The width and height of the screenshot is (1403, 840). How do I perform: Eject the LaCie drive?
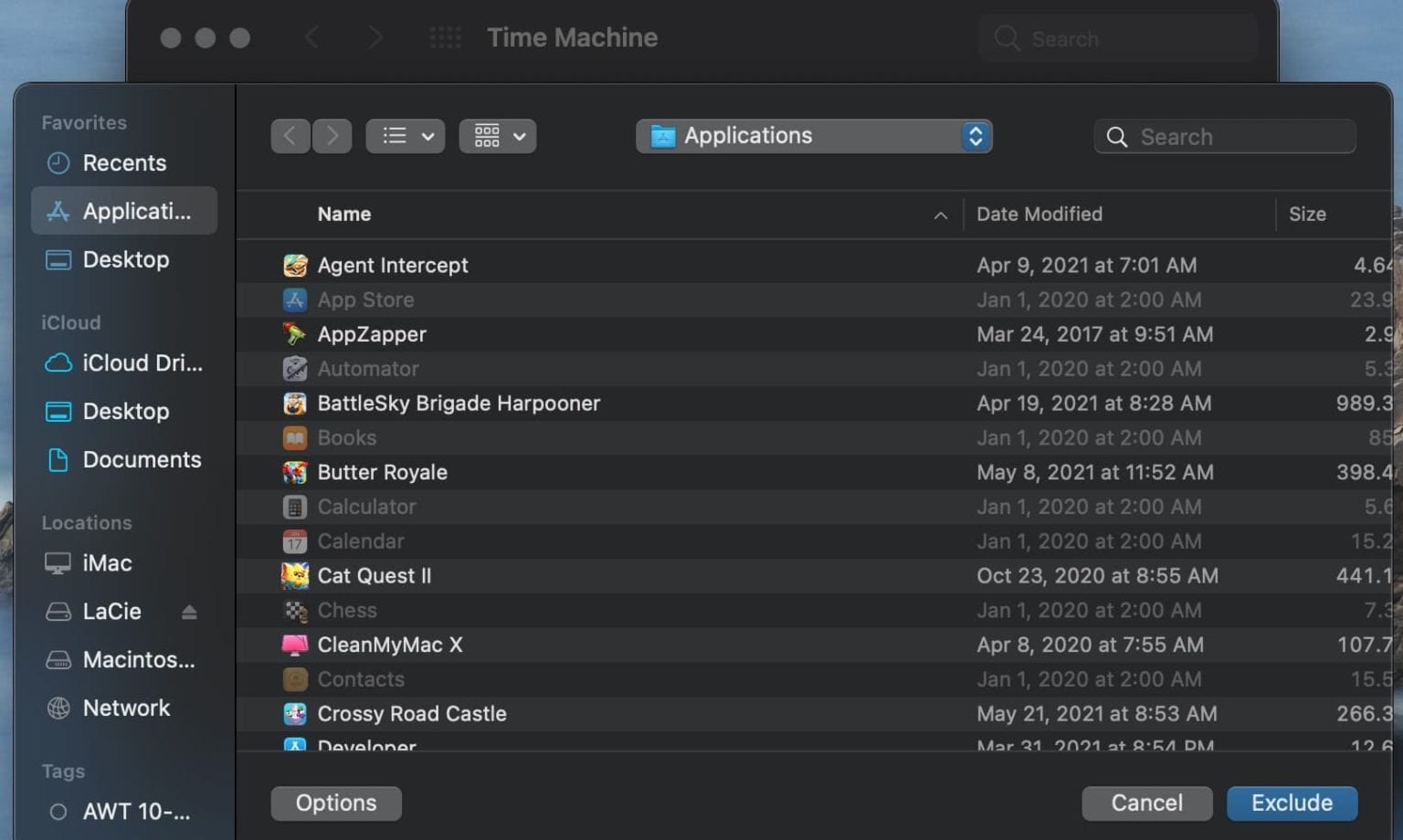189,612
